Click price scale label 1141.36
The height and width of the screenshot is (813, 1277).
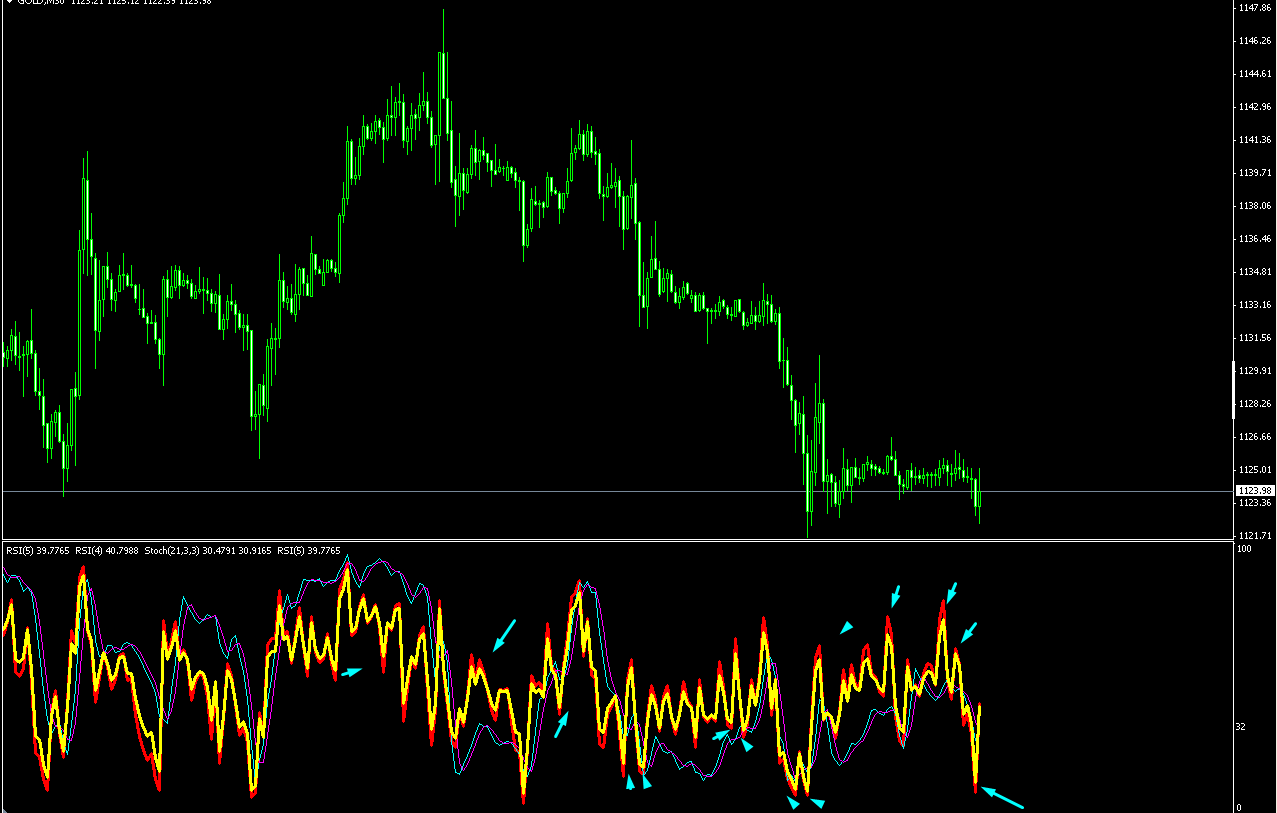pyautogui.click(x=1255, y=140)
